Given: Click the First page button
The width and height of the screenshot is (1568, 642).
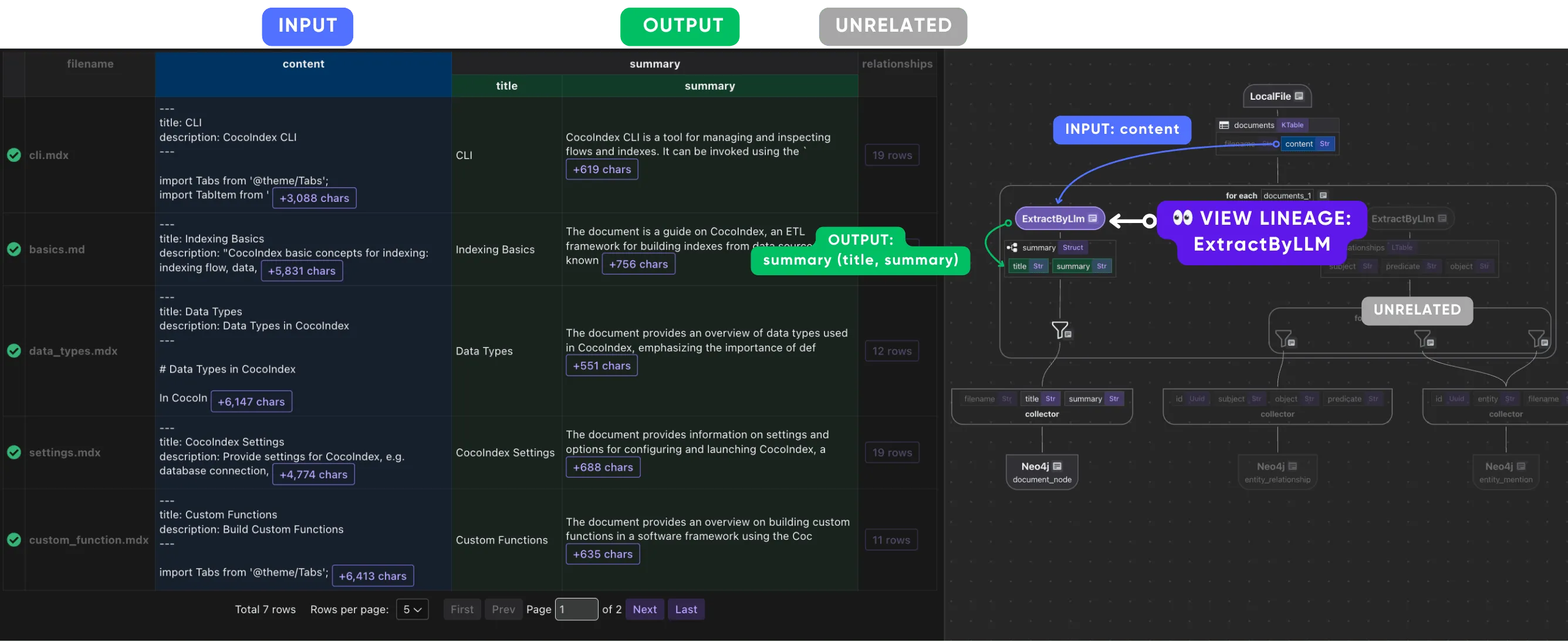Looking at the screenshot, I should (x=462, y=610).
